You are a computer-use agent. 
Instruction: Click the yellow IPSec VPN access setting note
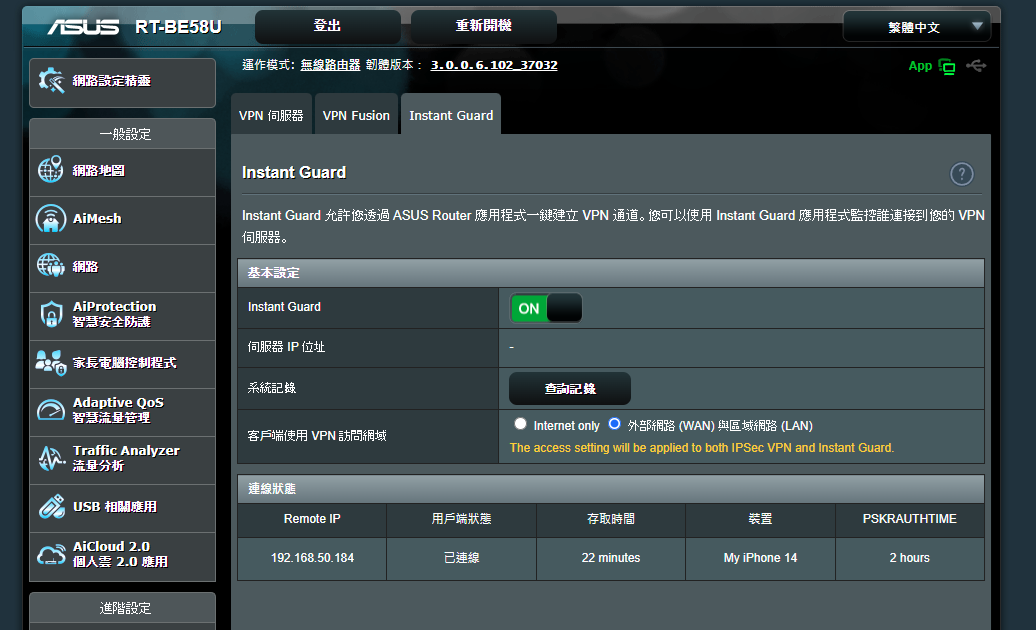click(x=702, y=448)
